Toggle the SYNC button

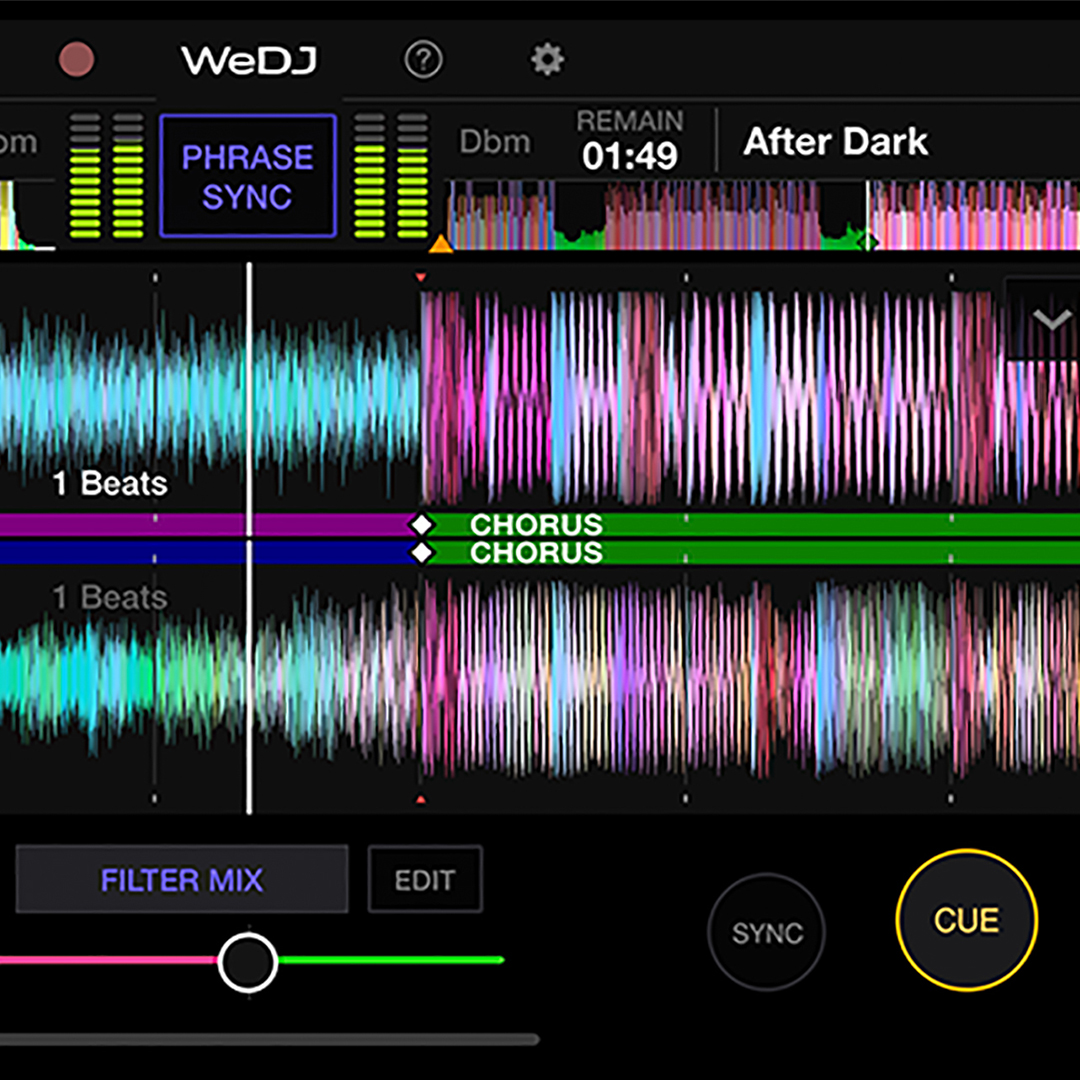(x=766, y=932)
